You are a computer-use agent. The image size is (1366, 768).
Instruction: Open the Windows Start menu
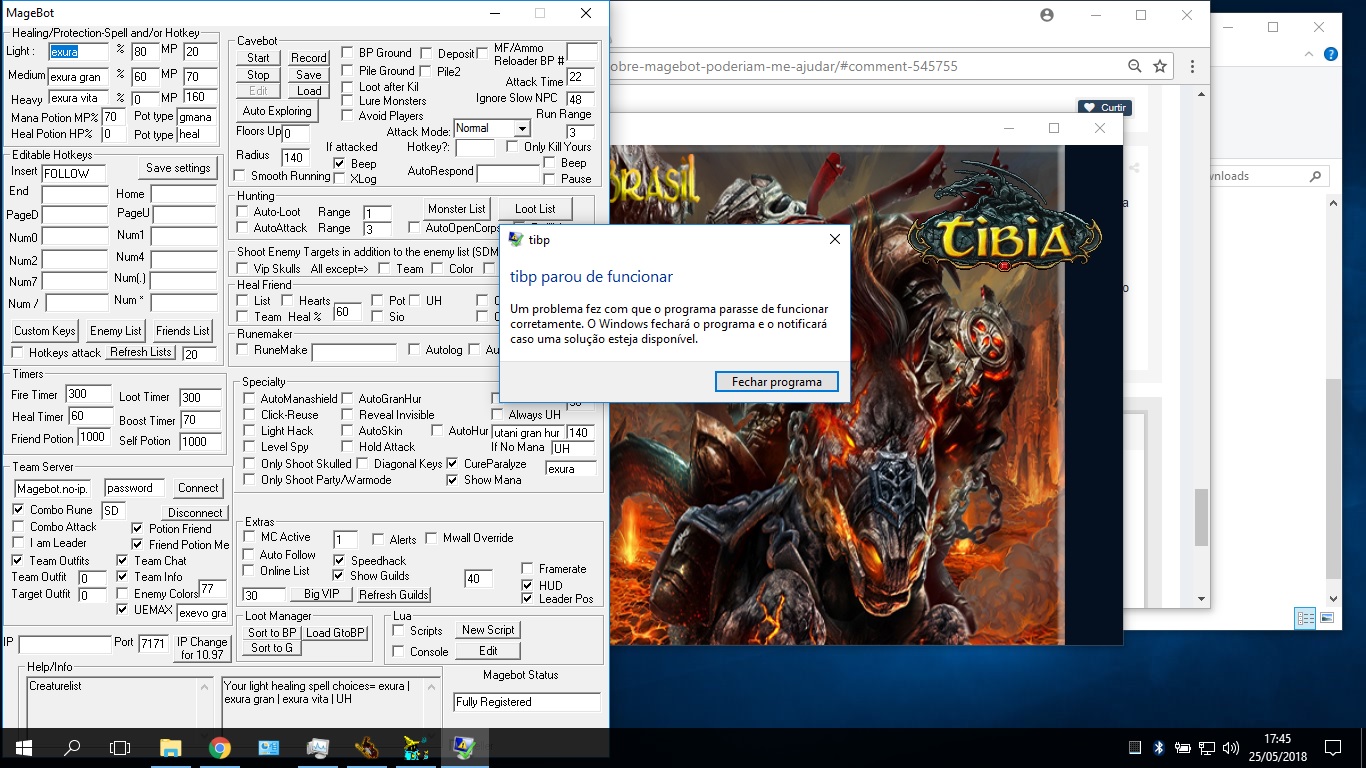click(x=23, y=747)
